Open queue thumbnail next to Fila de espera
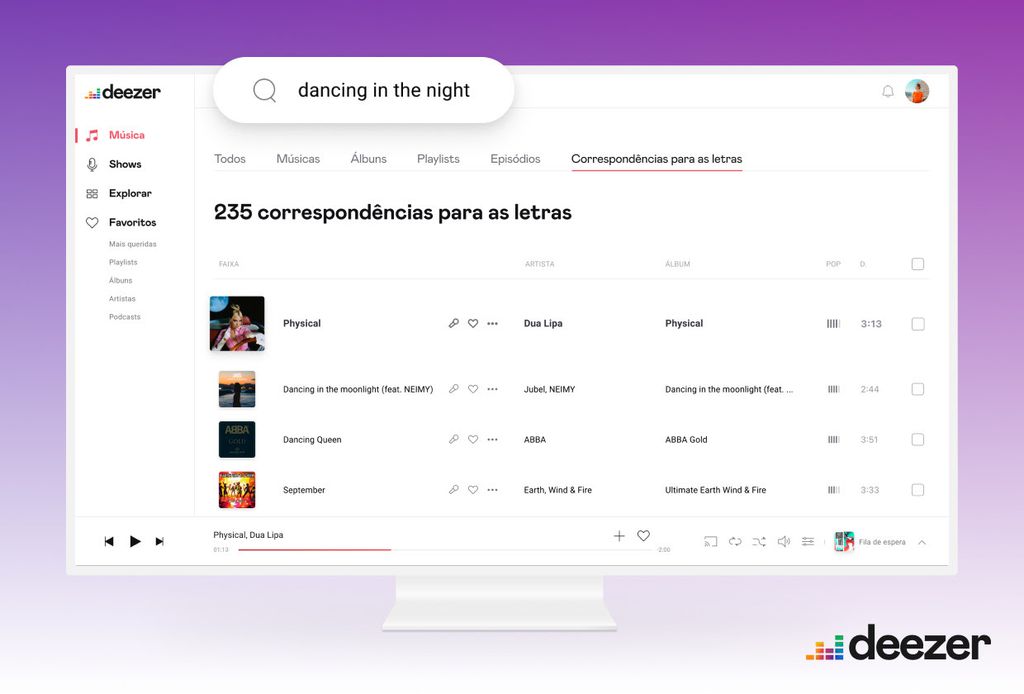The height and width of the screenshot is (694, 1024). [x=844, y=541]
